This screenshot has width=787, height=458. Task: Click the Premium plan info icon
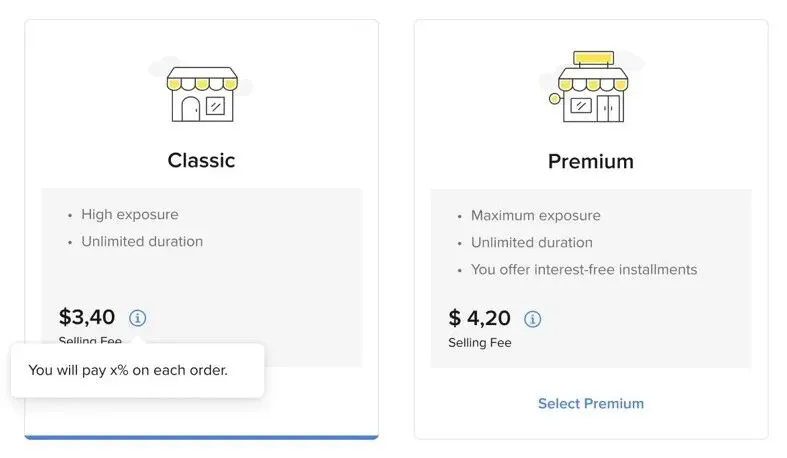pyautogui.click(x=533, y=319)
